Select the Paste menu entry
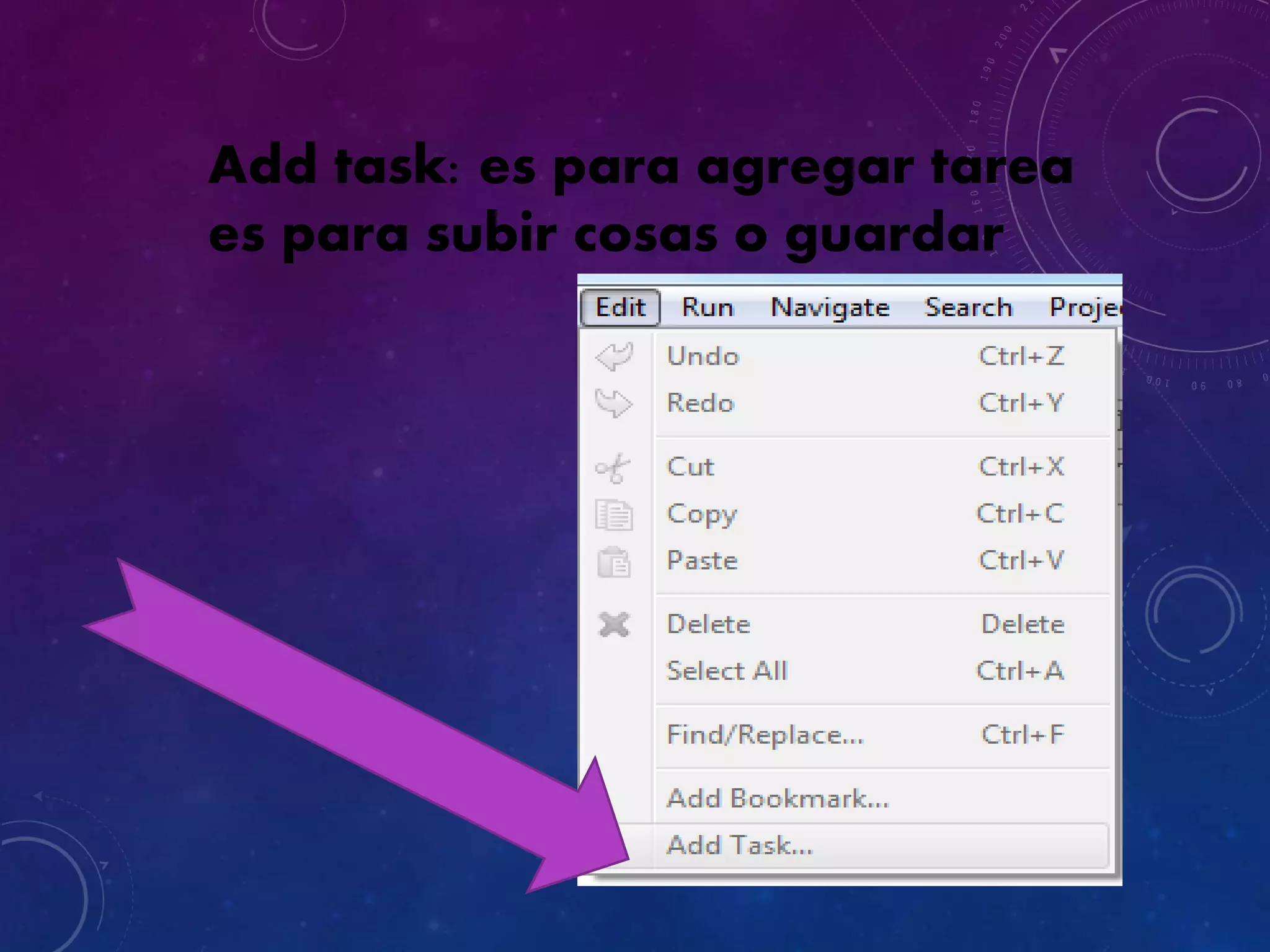Screen dimensions: 1270x952 [x=882, y=561]
